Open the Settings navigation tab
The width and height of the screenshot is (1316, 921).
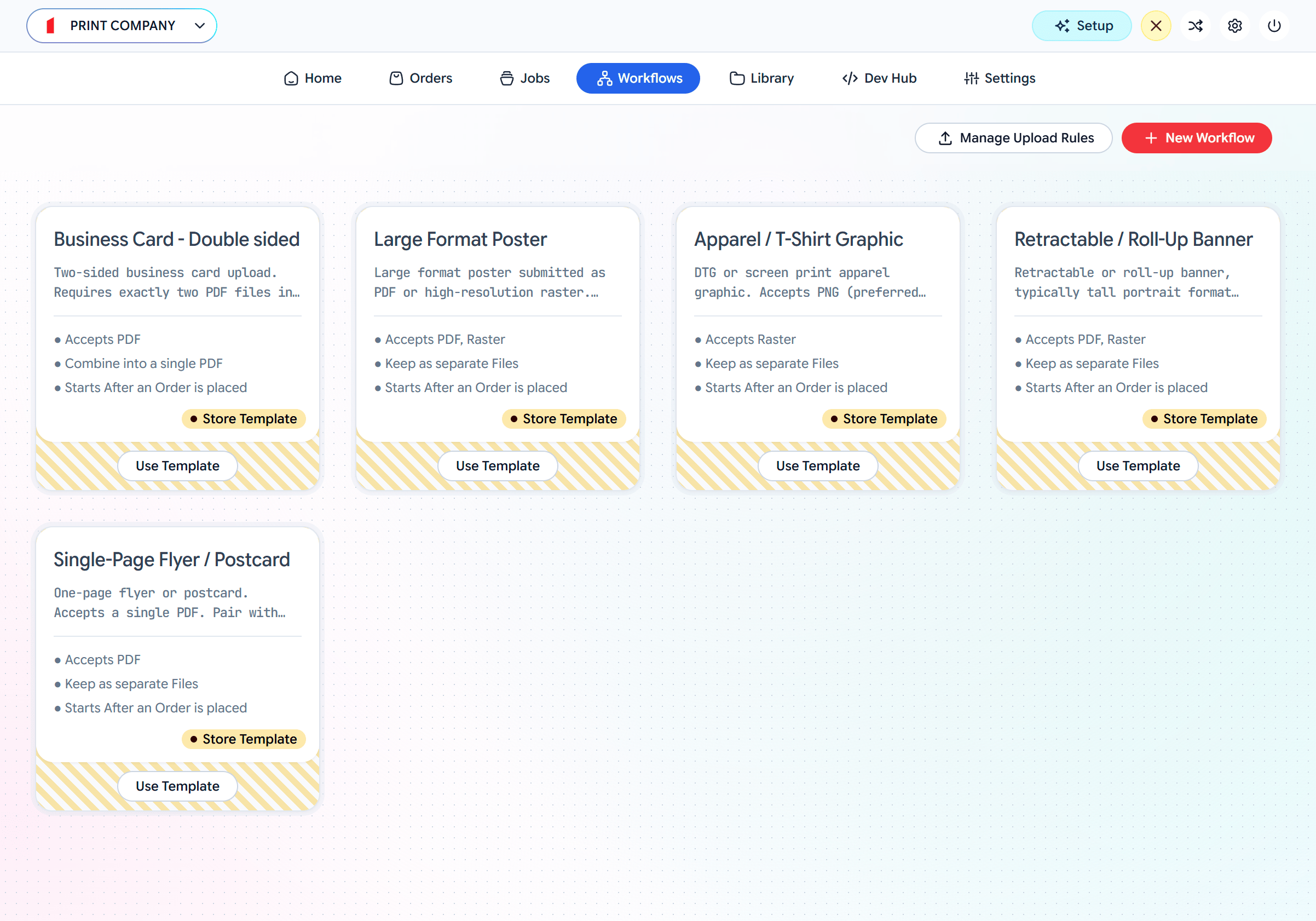pyautogui.click(x=1000, y=78)
